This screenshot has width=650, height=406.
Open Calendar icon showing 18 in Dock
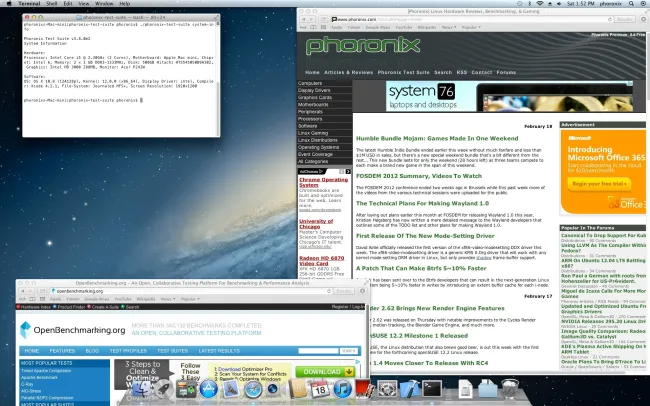click(x=320, y=389)
